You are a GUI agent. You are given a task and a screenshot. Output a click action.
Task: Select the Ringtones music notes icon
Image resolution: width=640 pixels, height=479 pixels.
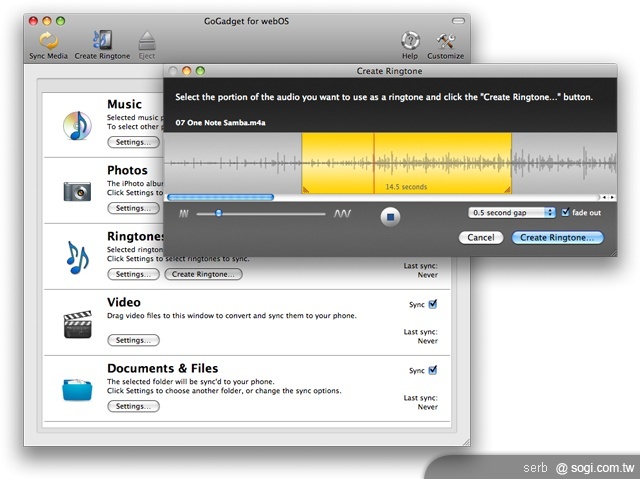point(77,256)
